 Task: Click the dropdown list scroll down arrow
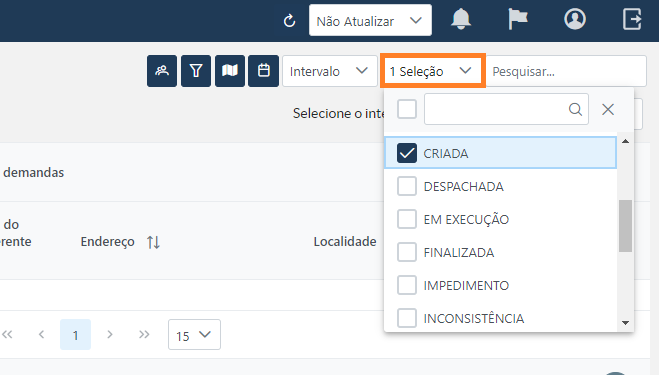tap(625, 322)
